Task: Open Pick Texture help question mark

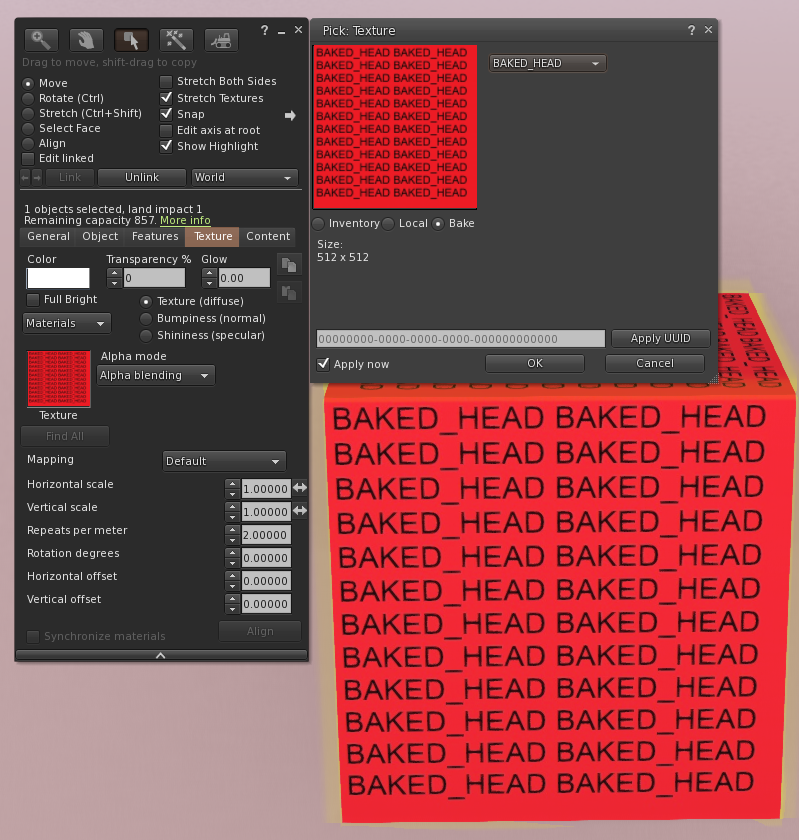Action: tap(691, 30)
